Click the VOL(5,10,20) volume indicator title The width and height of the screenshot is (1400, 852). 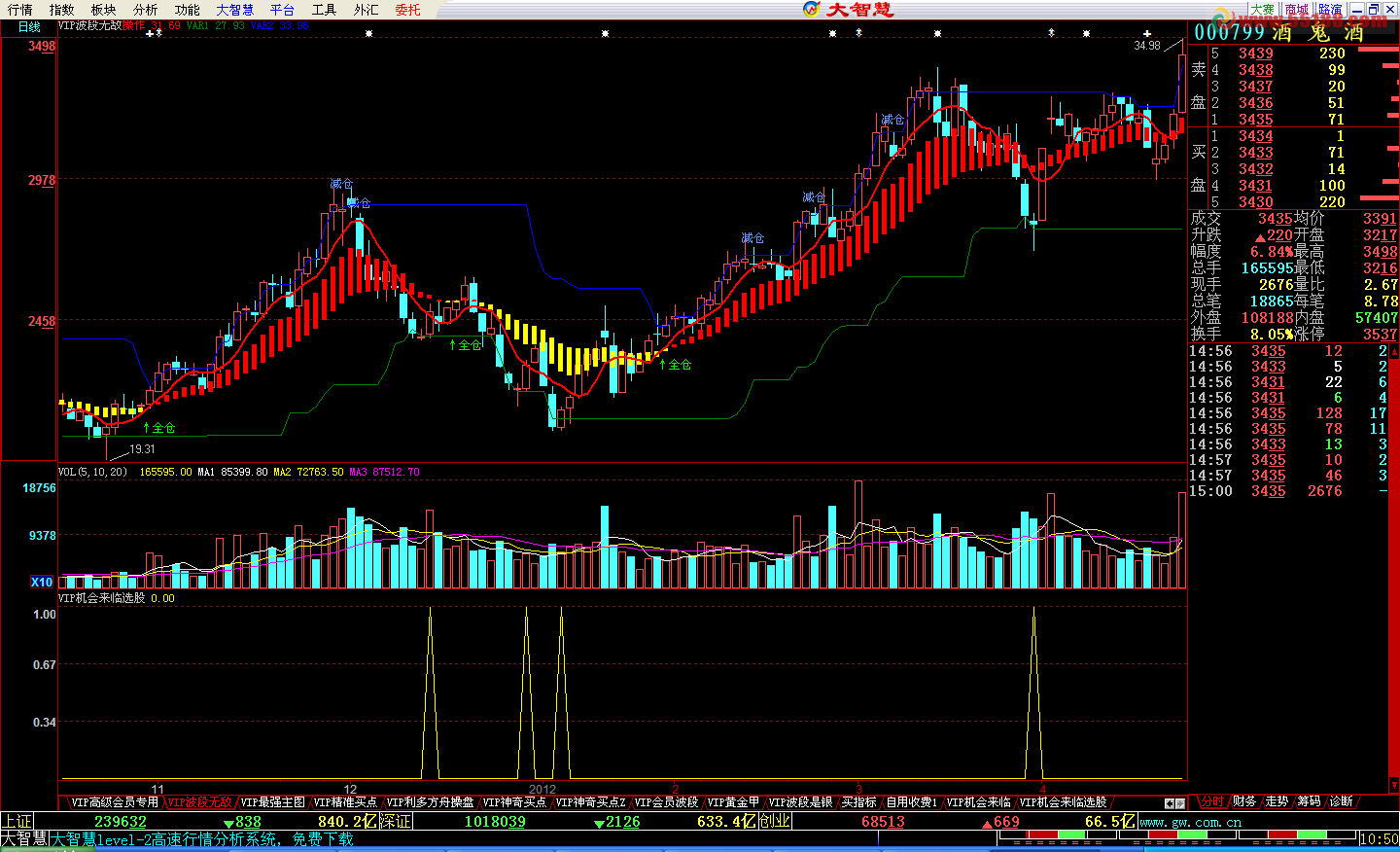92,472
